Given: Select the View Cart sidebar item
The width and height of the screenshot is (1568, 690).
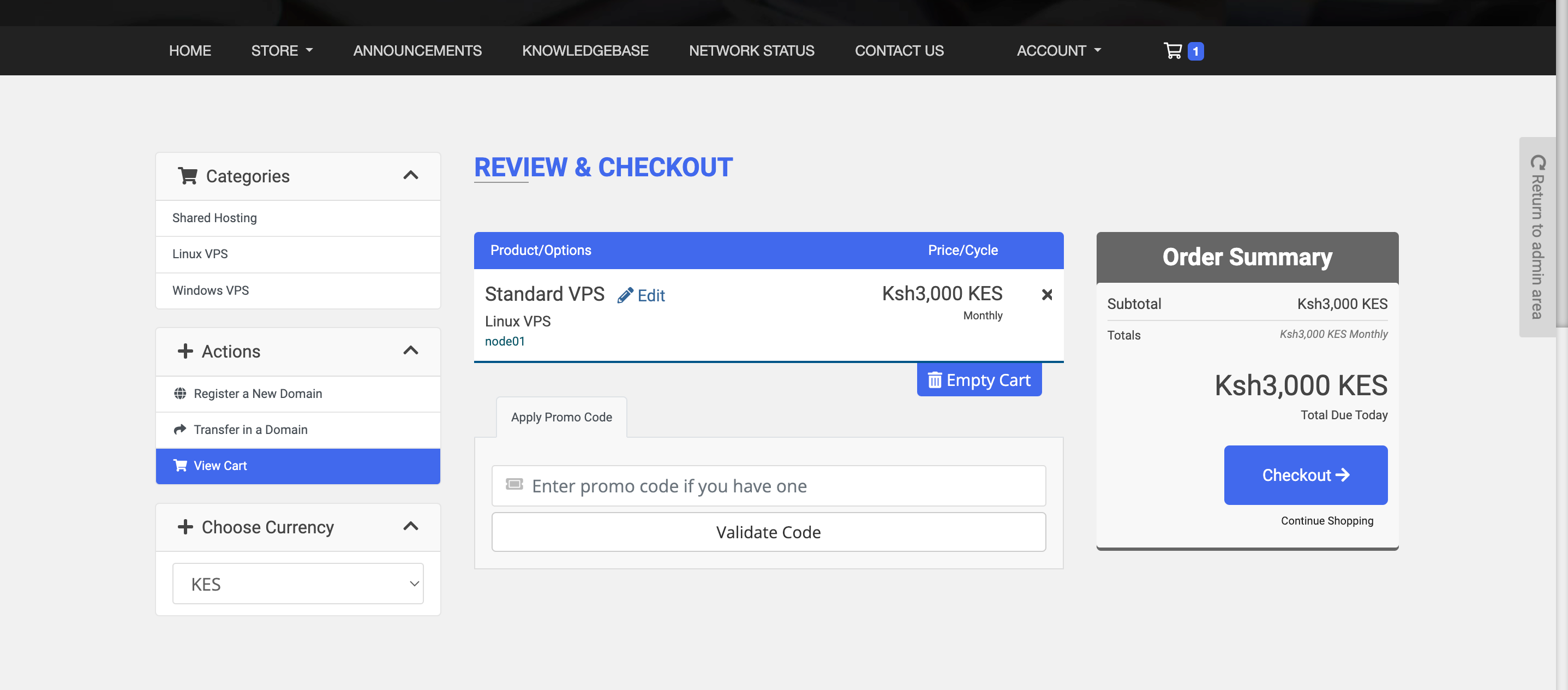Looking at the screenshot, I should point(298,466).
